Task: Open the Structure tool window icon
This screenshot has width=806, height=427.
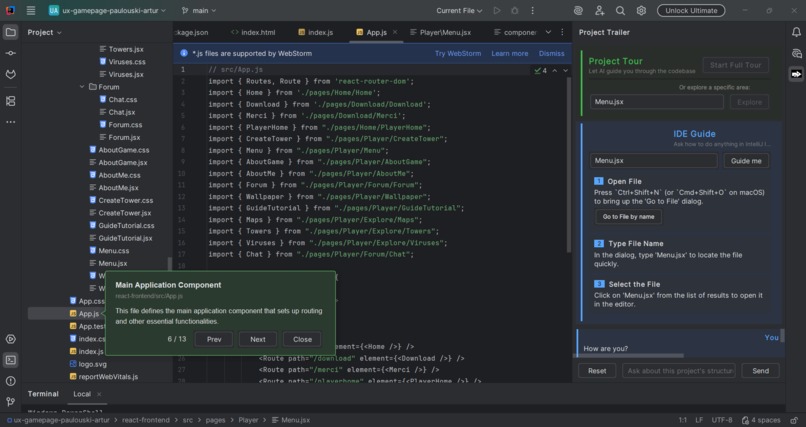Action: (x=10, y=101)
